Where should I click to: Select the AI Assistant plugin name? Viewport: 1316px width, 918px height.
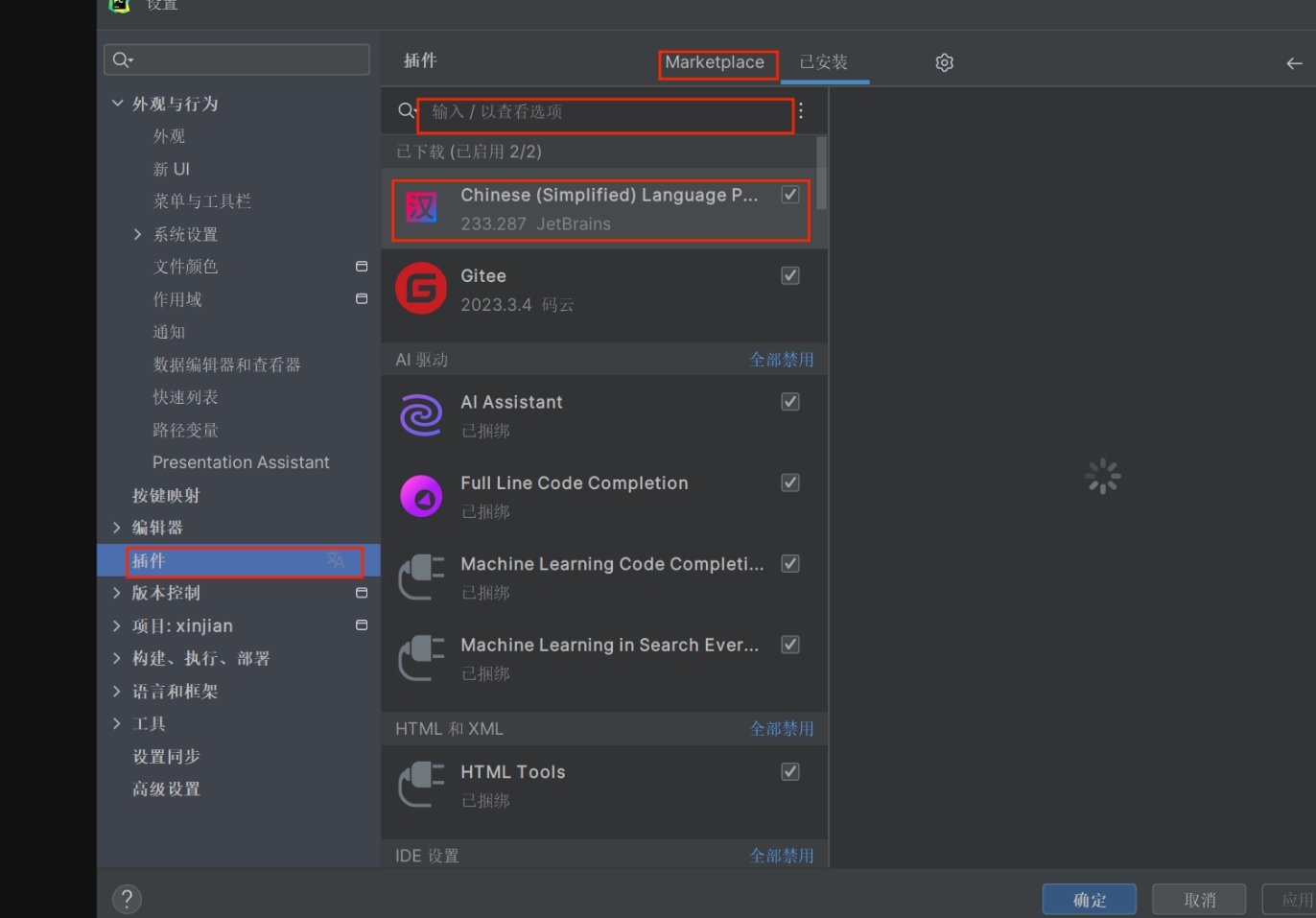click(x=512, y=403)
